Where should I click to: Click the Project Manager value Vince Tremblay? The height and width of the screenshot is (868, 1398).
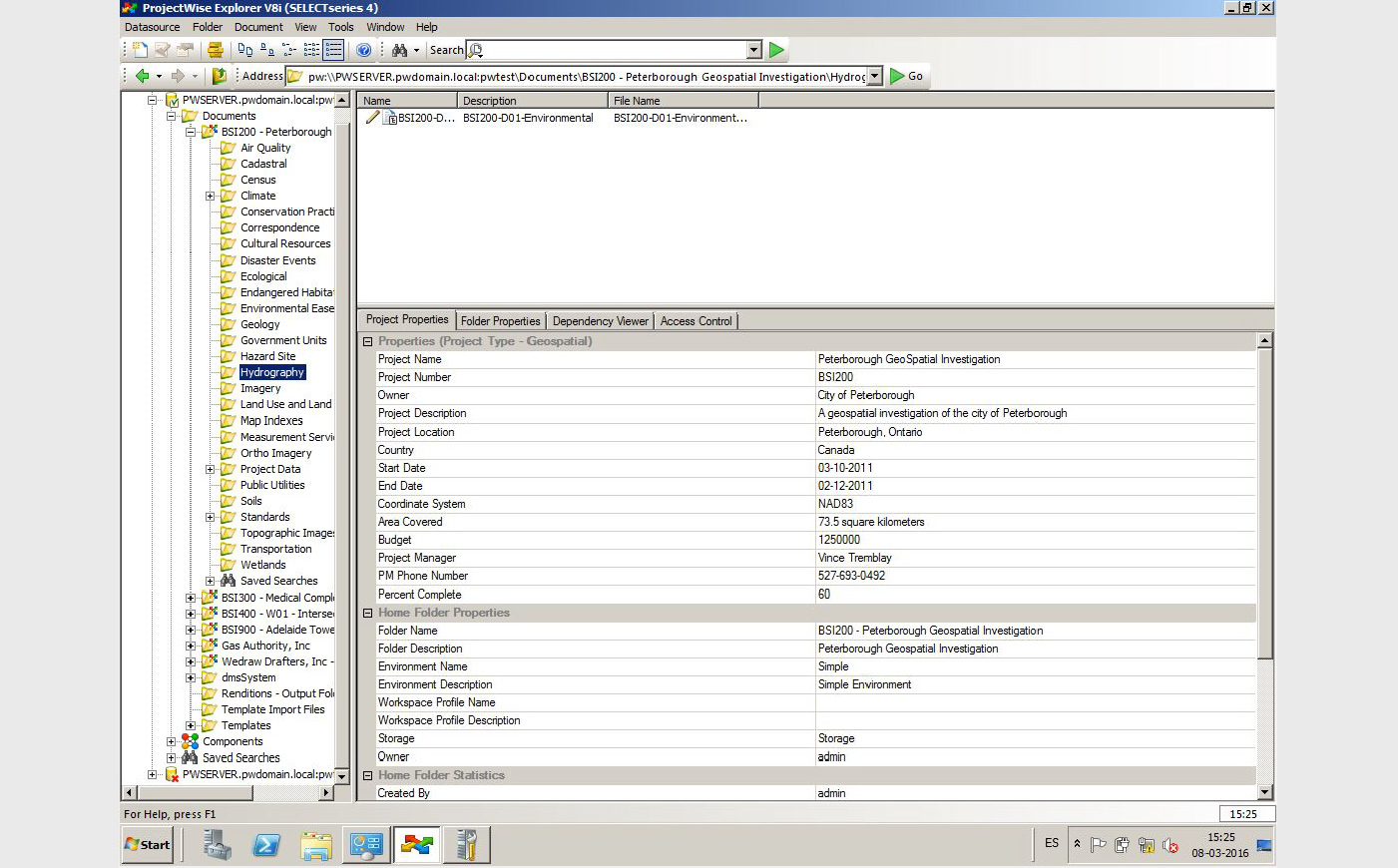854,558
